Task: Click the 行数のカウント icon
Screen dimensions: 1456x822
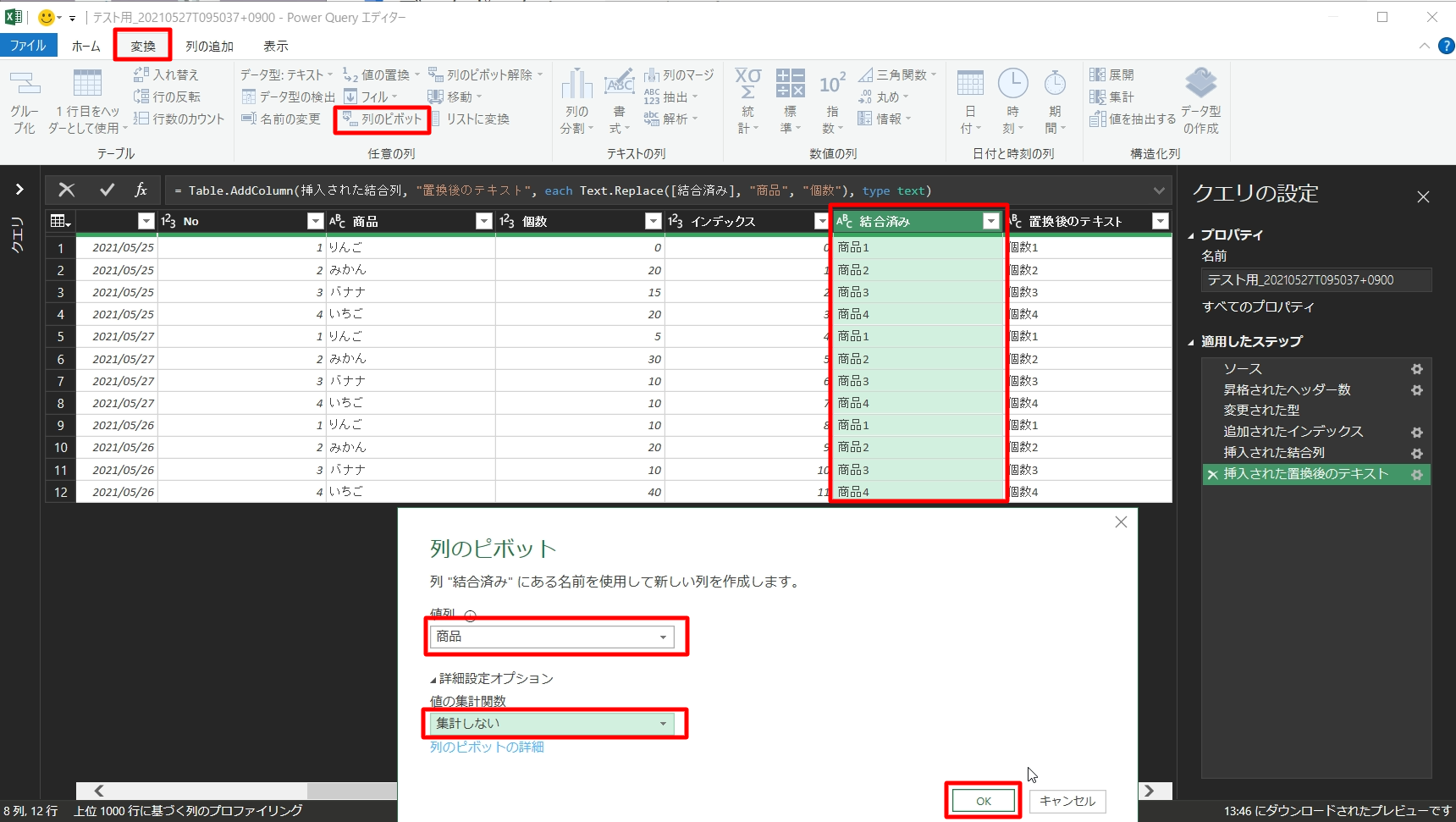Action: click(141, 119)
